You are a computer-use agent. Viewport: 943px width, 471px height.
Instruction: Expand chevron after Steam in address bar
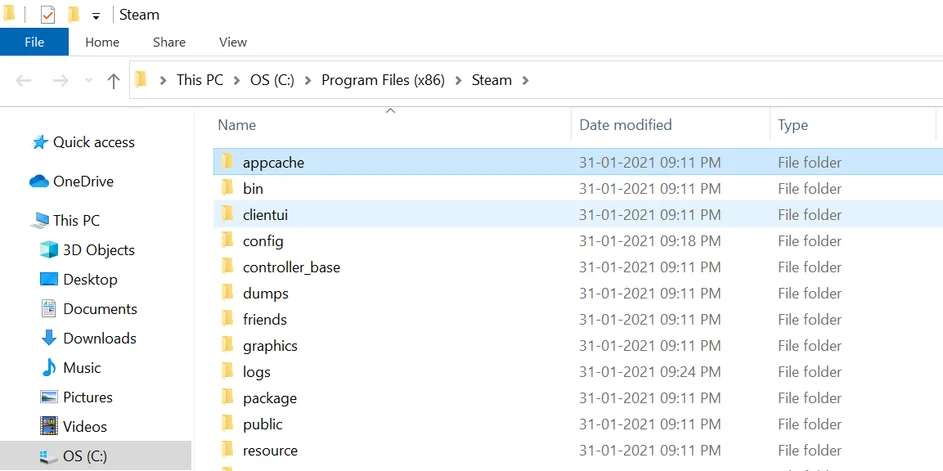[x=526, y=80]
